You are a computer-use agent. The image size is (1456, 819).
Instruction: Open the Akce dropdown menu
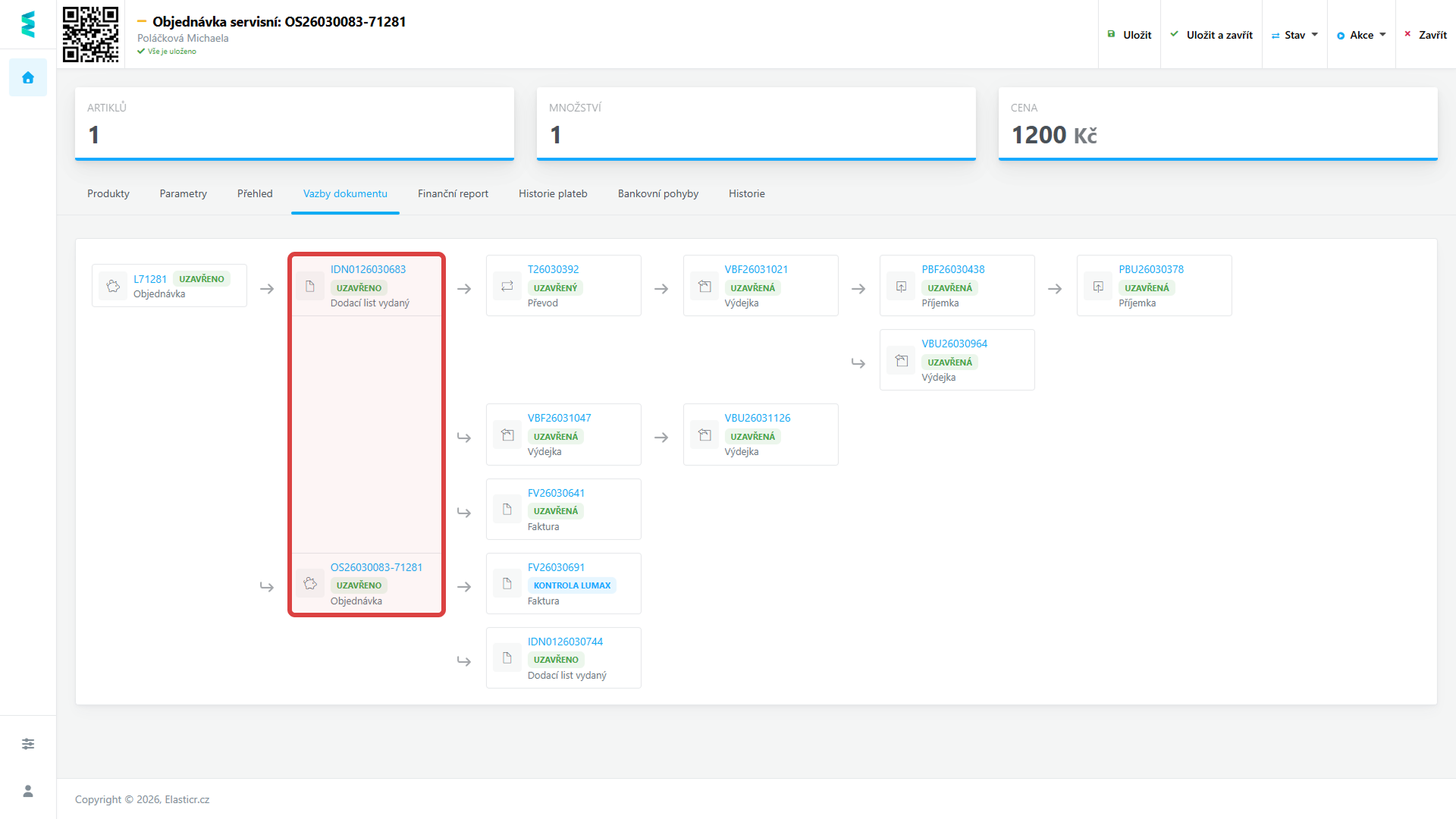[1361, 35]
